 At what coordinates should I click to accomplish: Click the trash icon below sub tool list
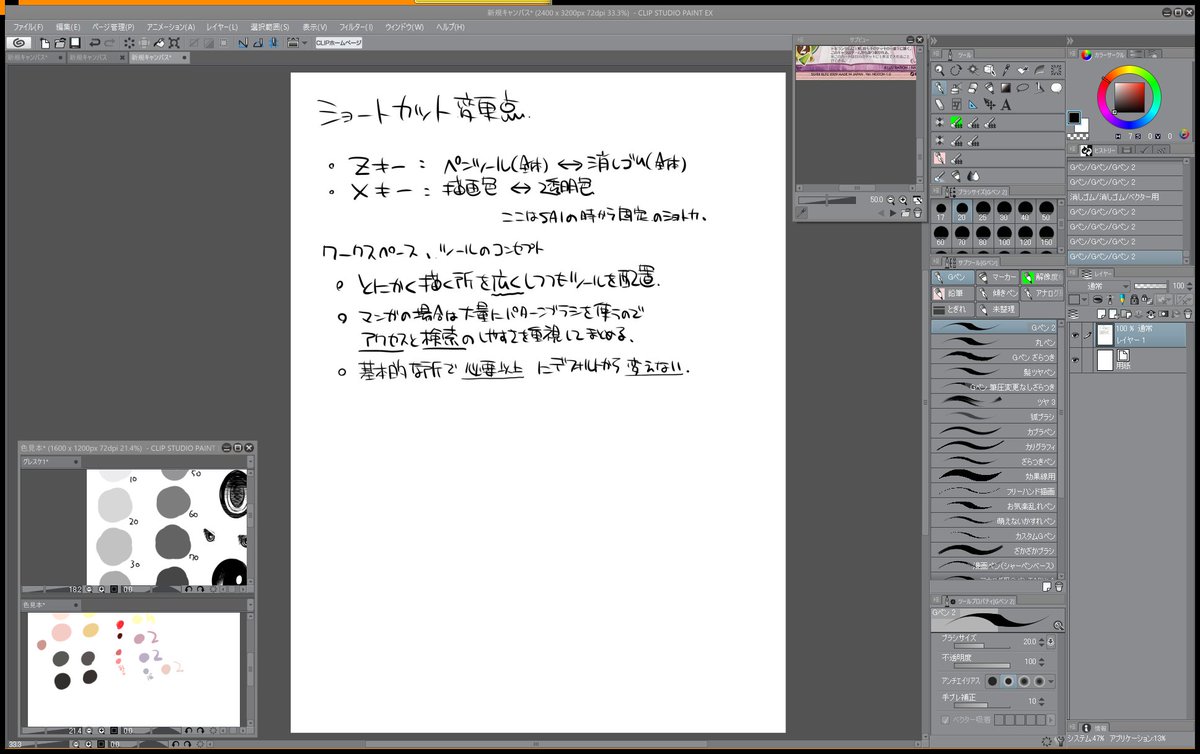pyautogui.click(x=1058, y=586)
